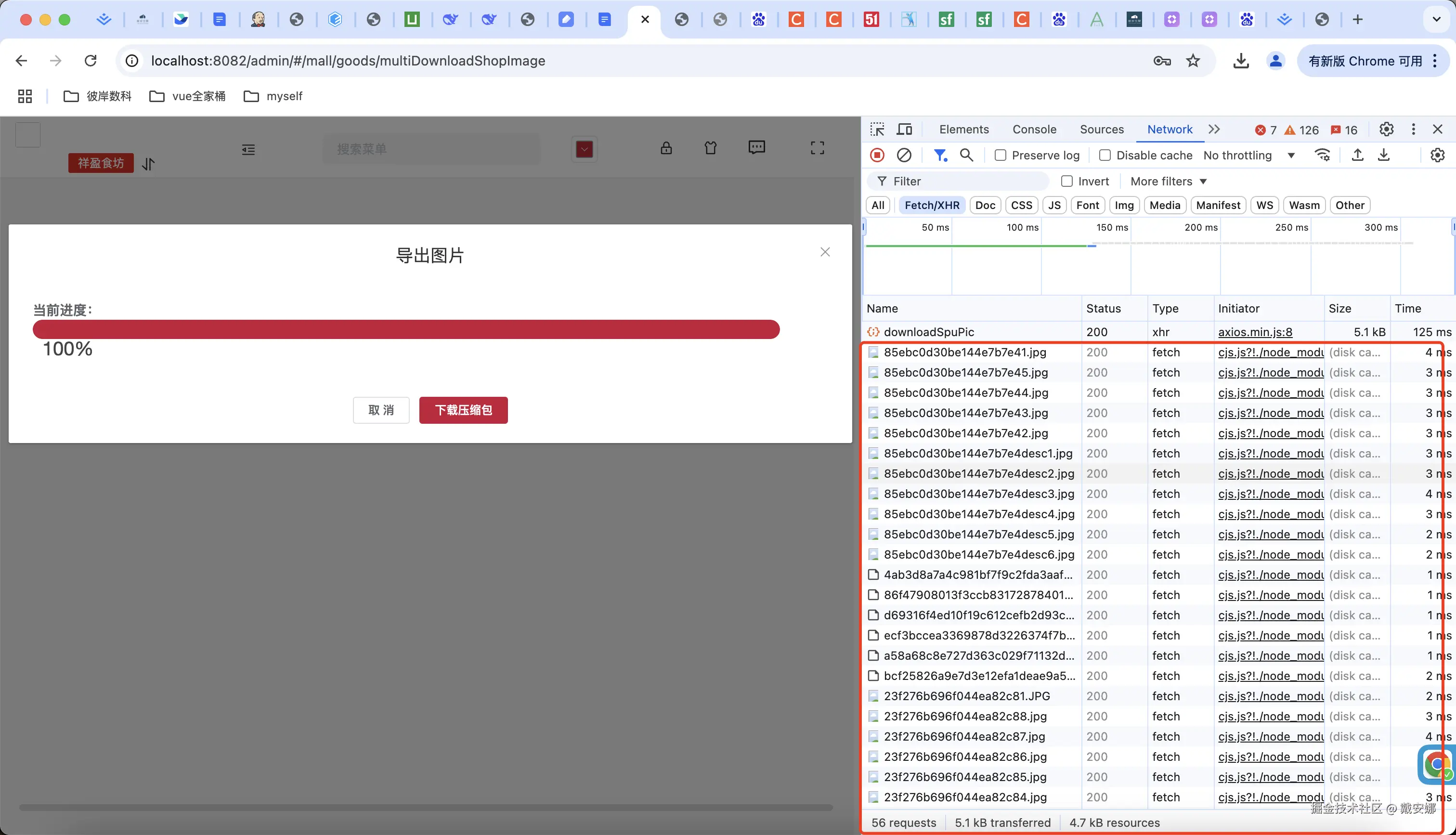Switch to the Console tab
This screenshot has height=835, width=1456.
tap(1034, 129)
